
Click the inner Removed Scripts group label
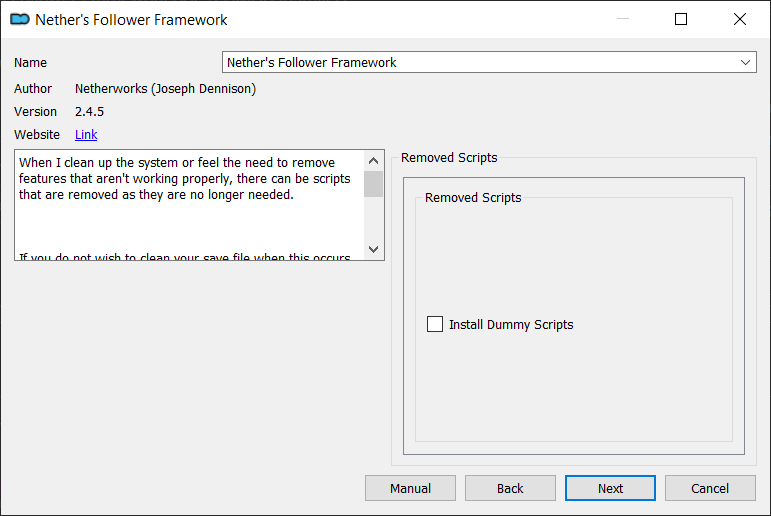[473, 197]
